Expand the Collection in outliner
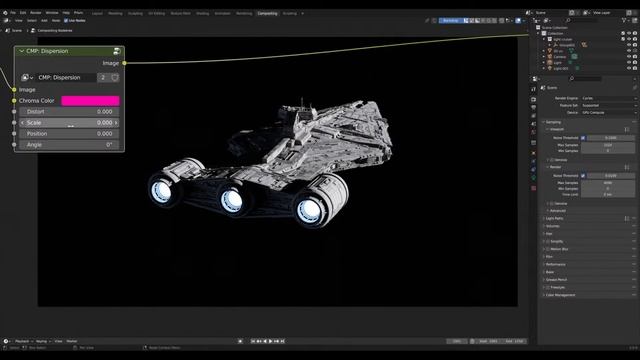This screenshot has width=640, height=360. point(539,33)
